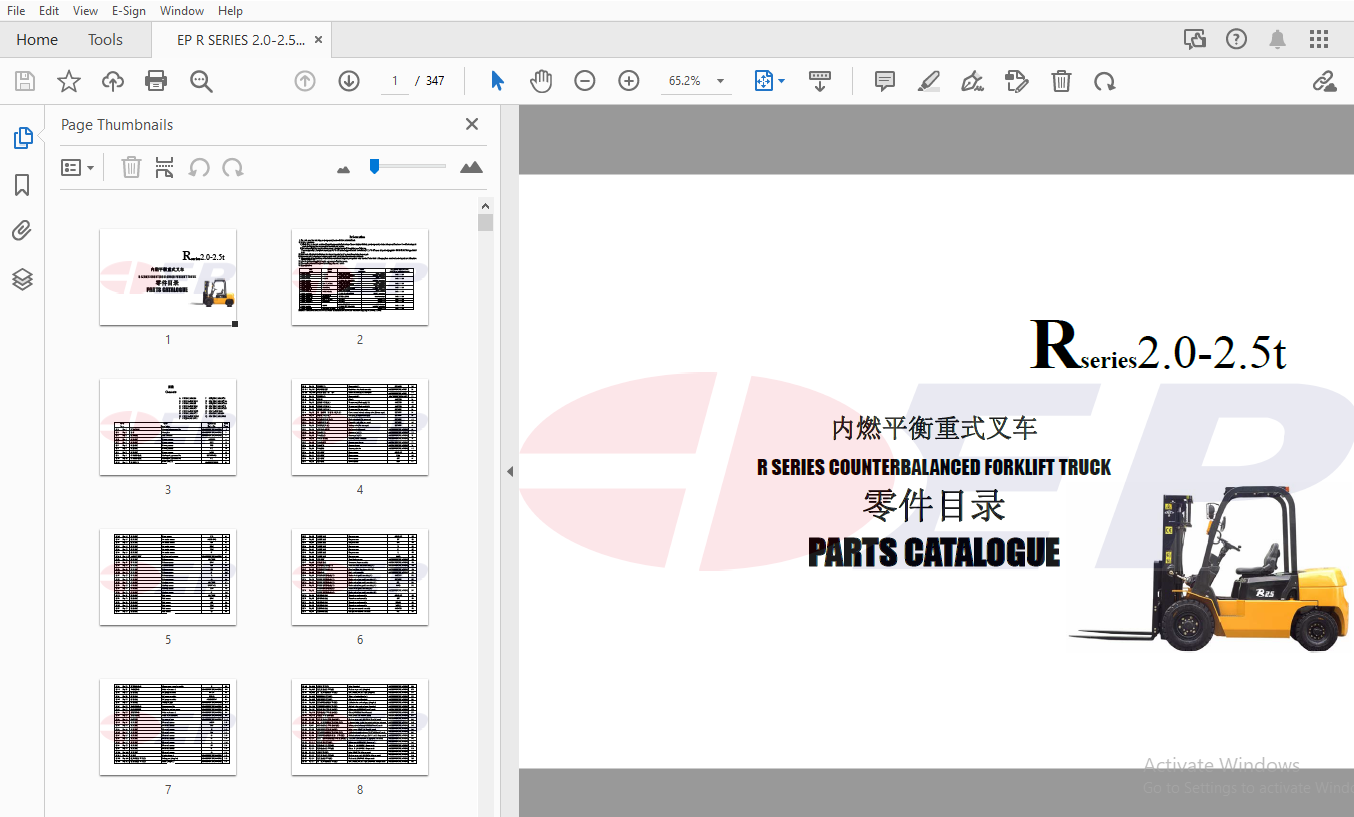The height and width of the screenshot is (817, 1354).
Task: Open the Window menu
Action: click(182, 10)
